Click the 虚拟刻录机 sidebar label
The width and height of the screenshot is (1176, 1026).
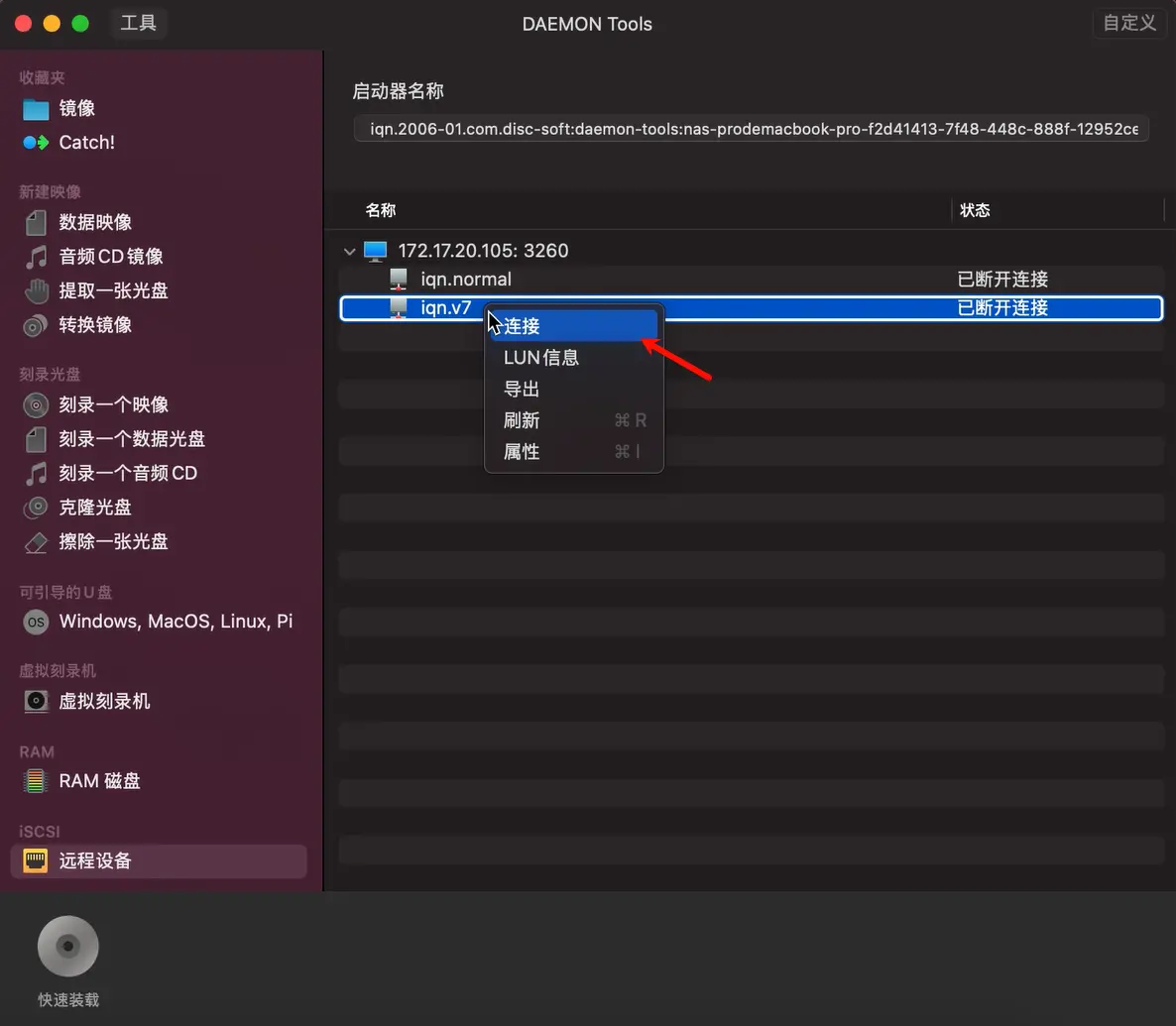coord(104,701)
